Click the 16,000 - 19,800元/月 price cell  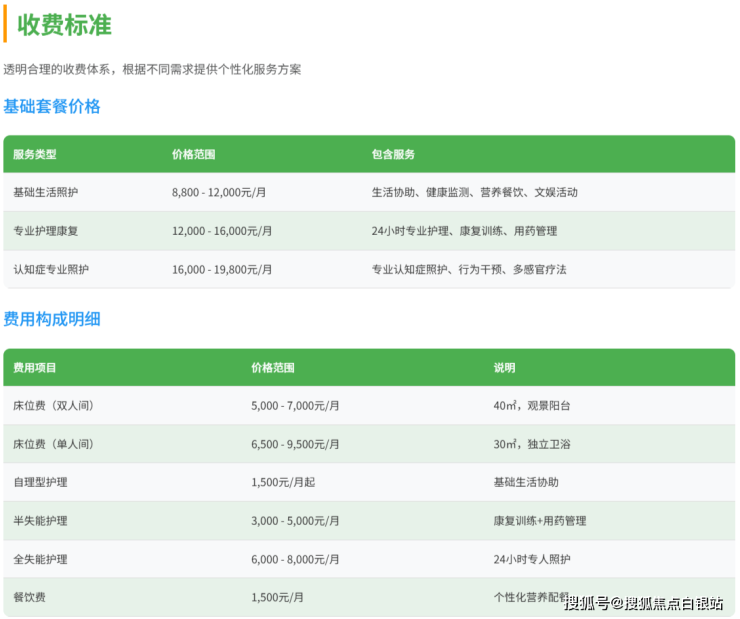(222, 269)
